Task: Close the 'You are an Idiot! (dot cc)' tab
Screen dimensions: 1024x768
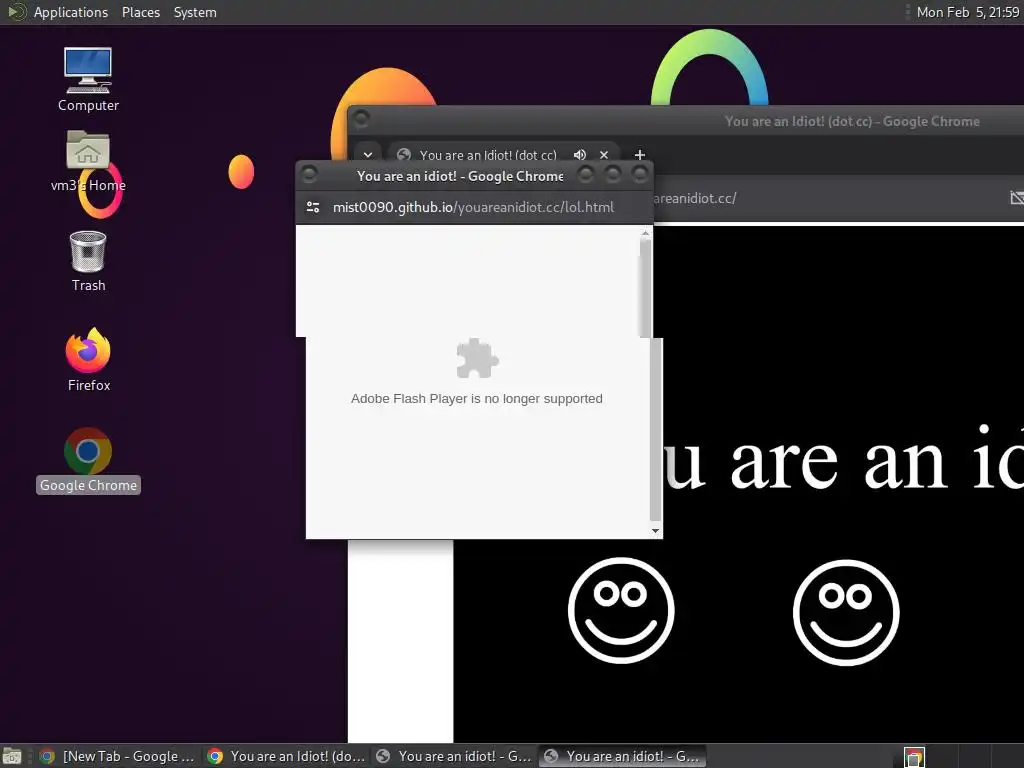Action: pyautogui.click(x=604, y=155)
